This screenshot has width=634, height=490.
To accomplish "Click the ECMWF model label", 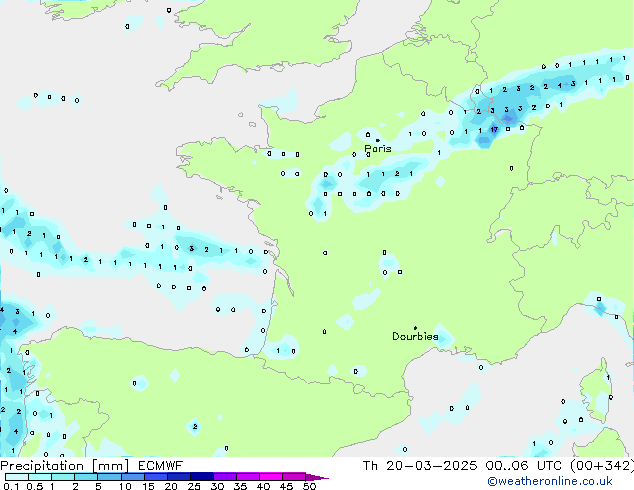I will (161, 466).
